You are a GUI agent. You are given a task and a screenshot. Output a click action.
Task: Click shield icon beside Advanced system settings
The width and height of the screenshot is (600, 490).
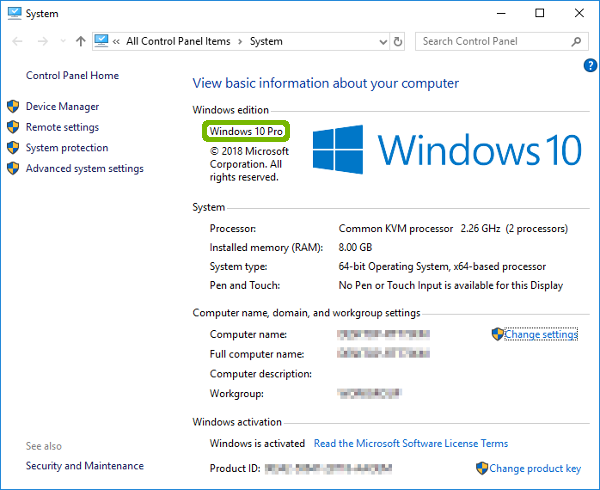coord(13,168)
